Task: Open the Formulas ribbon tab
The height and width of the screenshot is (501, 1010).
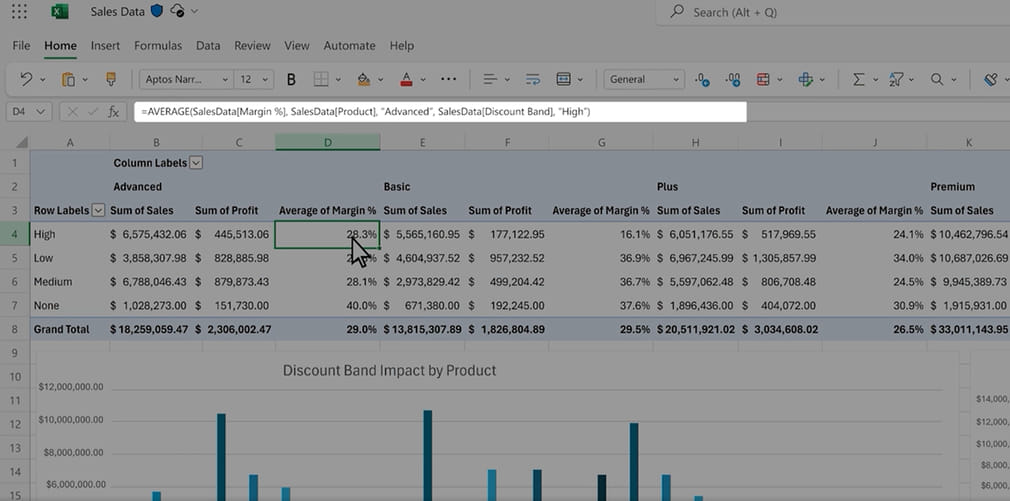Action: (x=158, y=45)
